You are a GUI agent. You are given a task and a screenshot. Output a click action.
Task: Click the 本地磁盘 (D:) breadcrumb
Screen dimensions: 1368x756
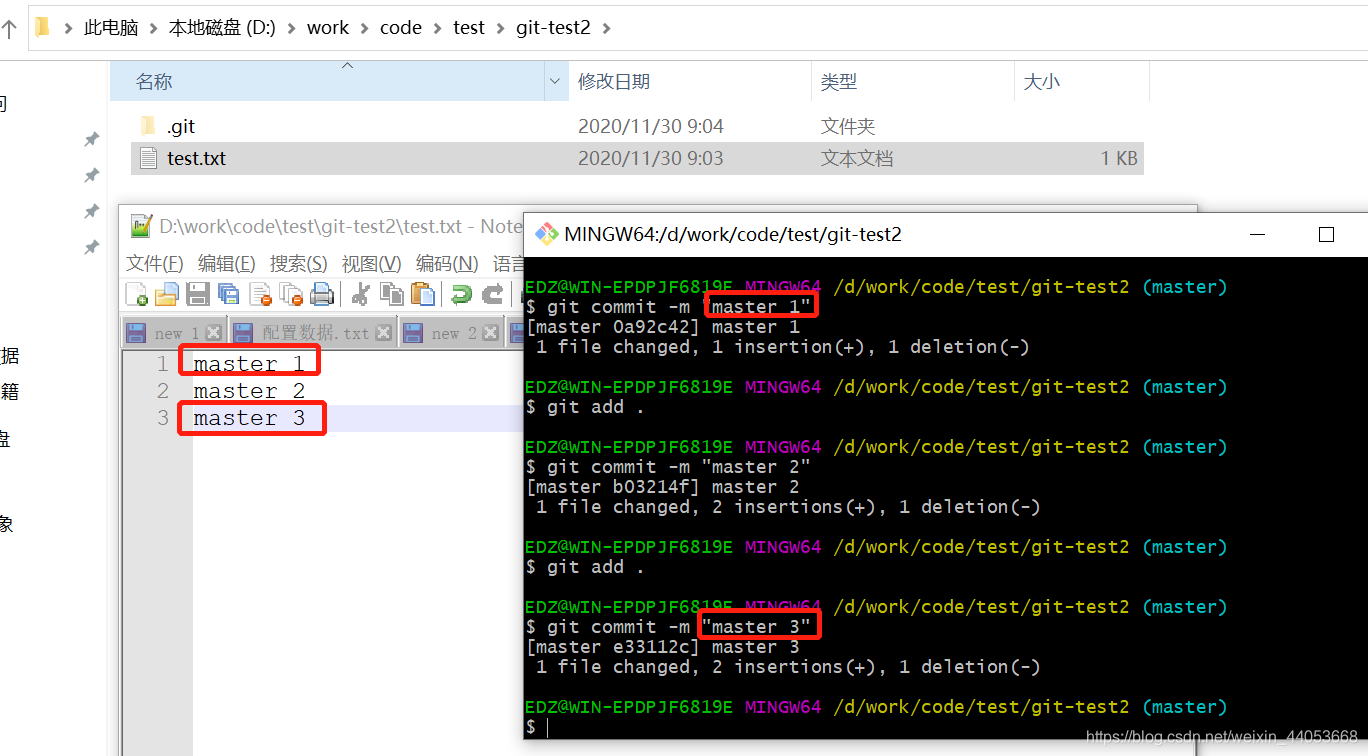coord(222,28)
